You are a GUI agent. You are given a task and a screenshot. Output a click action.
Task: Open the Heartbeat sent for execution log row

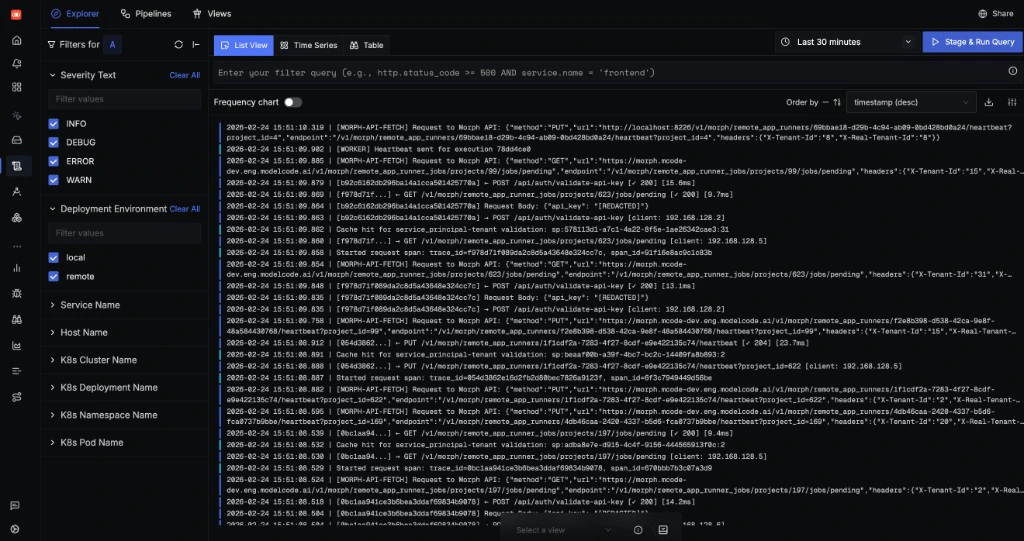point(620,149)
